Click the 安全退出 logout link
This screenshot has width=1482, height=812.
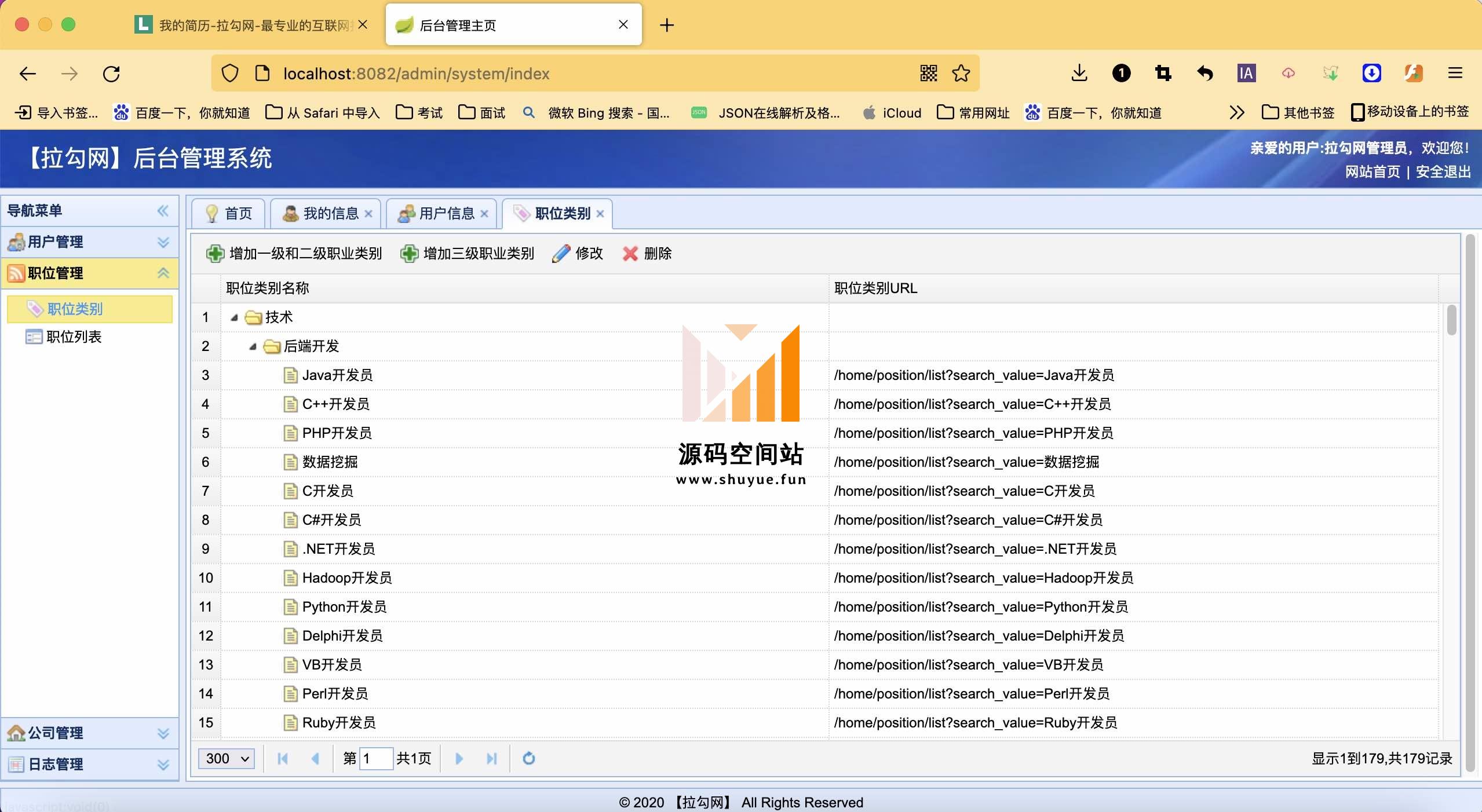(1443, 172)
